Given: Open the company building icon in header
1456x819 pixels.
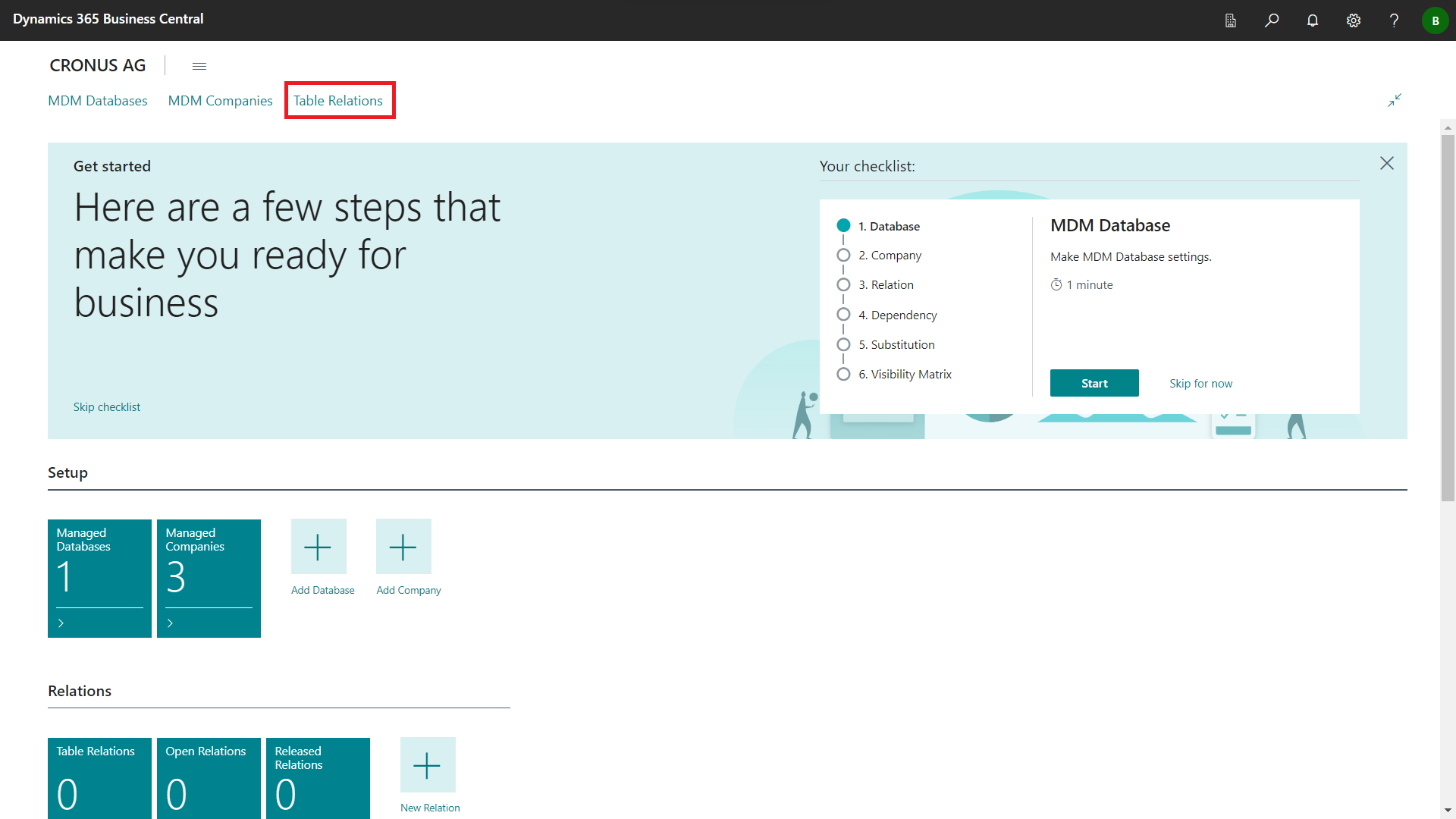Looking at the screenshot, I should tap(1231, 20).
